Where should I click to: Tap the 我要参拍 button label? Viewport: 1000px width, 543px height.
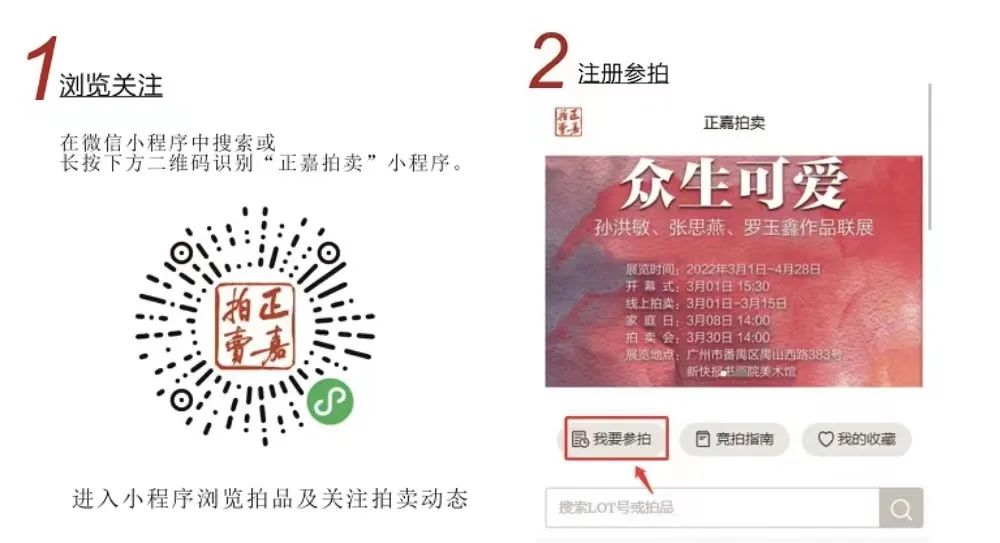tap(622, 439)
